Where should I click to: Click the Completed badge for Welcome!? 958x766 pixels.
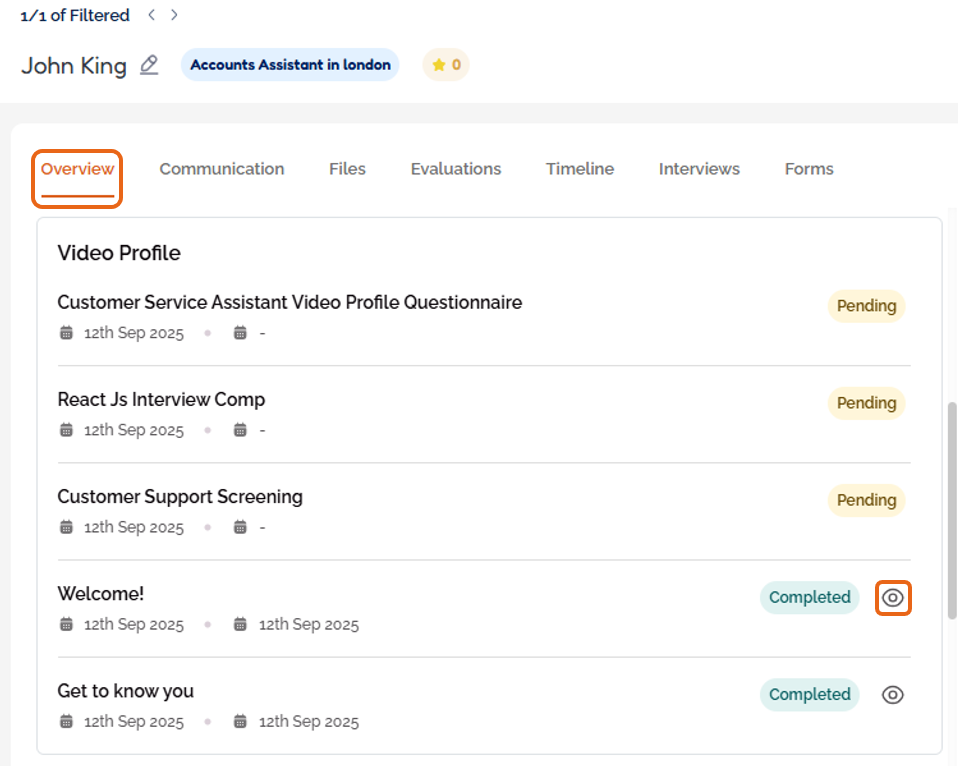point(809,598)
